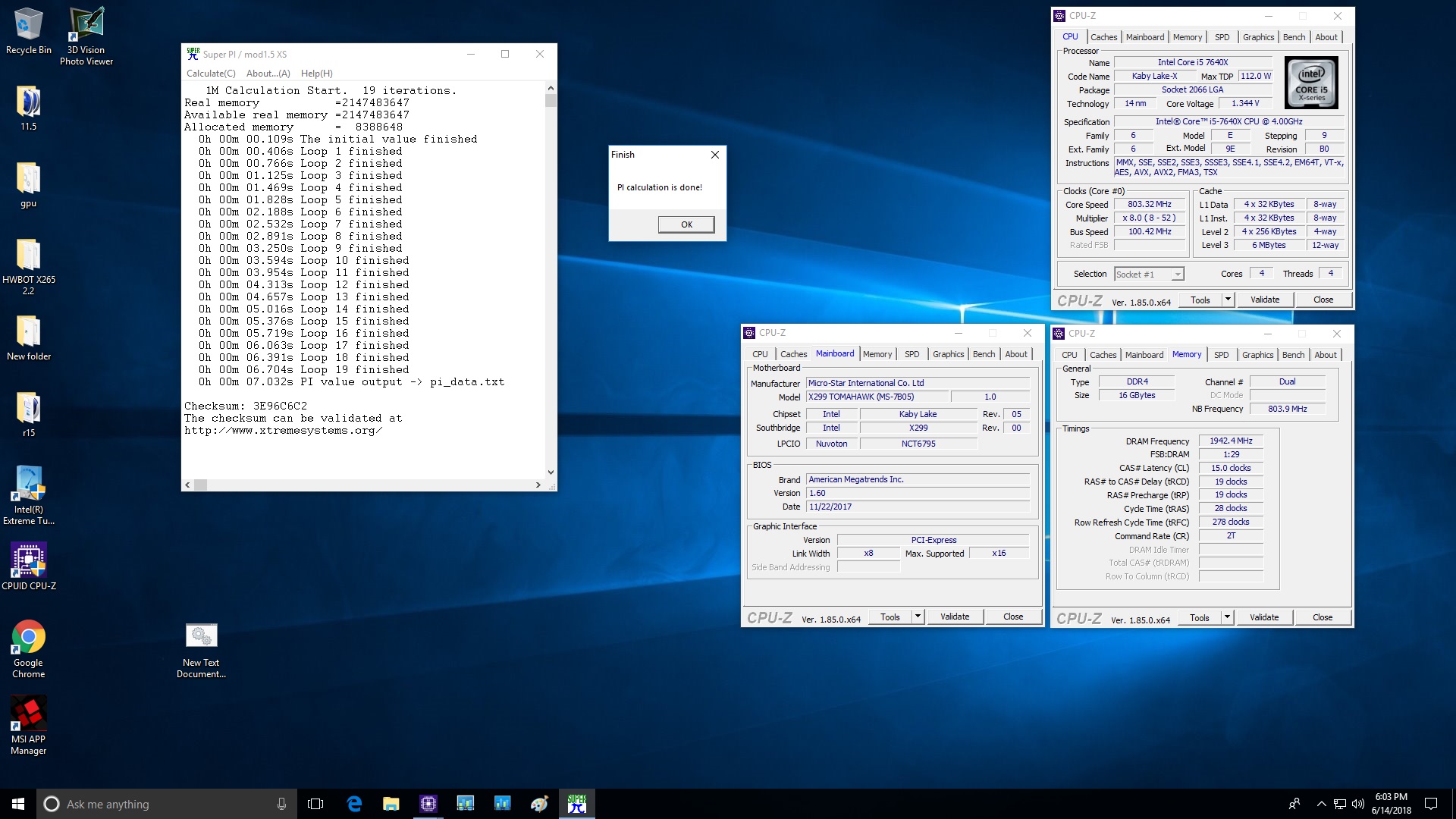Click Super PI vertical scrollbar up arrow
1456x819 pixels.
tap(551, 88)
